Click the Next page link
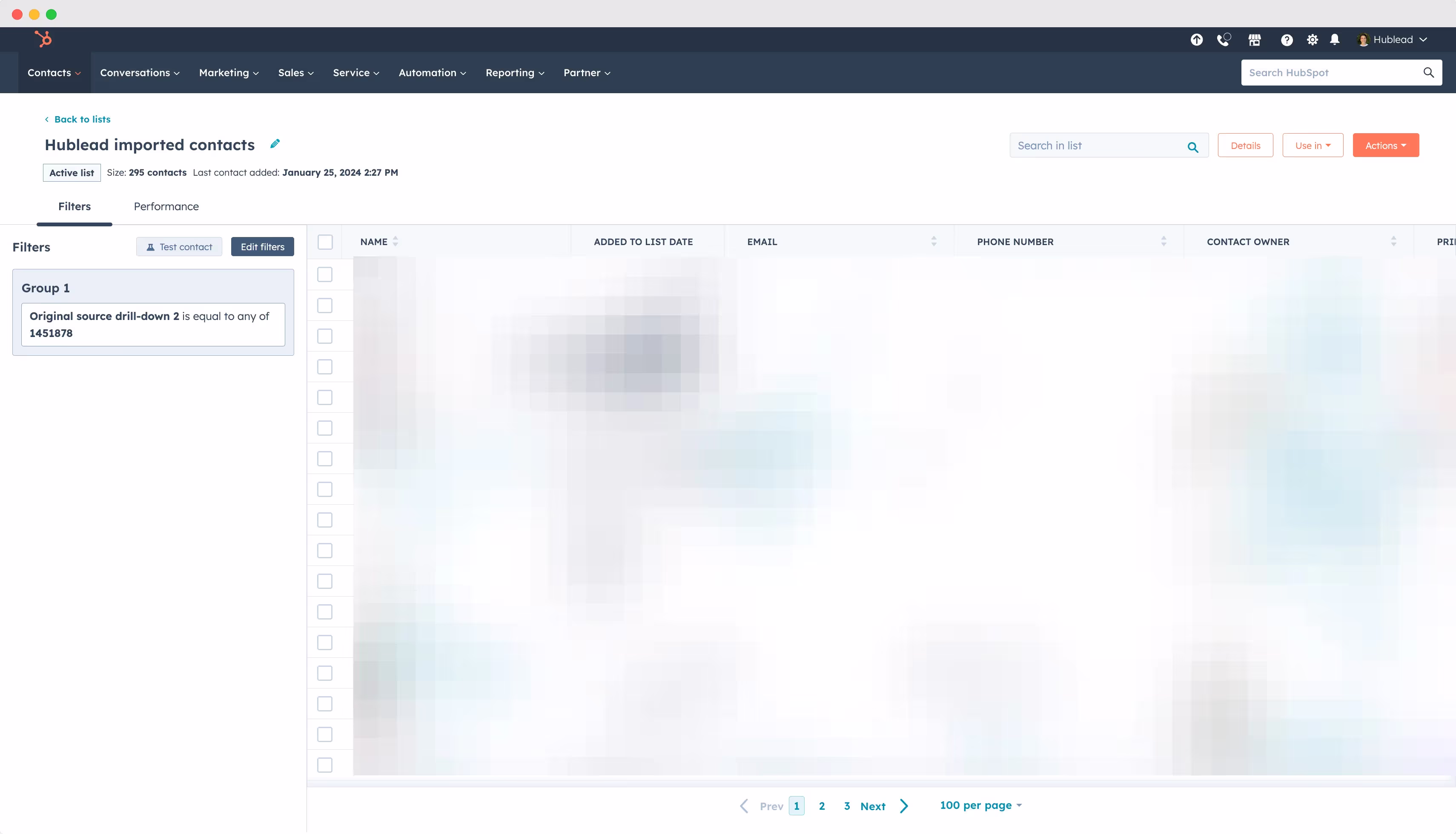The image size is (1456, 834). (873, 806)
